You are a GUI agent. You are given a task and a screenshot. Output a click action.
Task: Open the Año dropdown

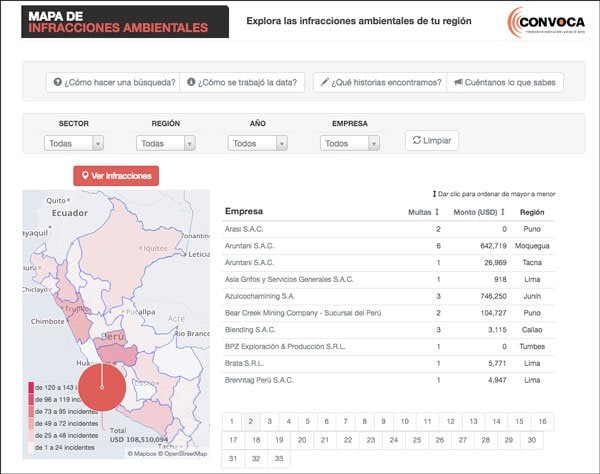tap(258, 143)
